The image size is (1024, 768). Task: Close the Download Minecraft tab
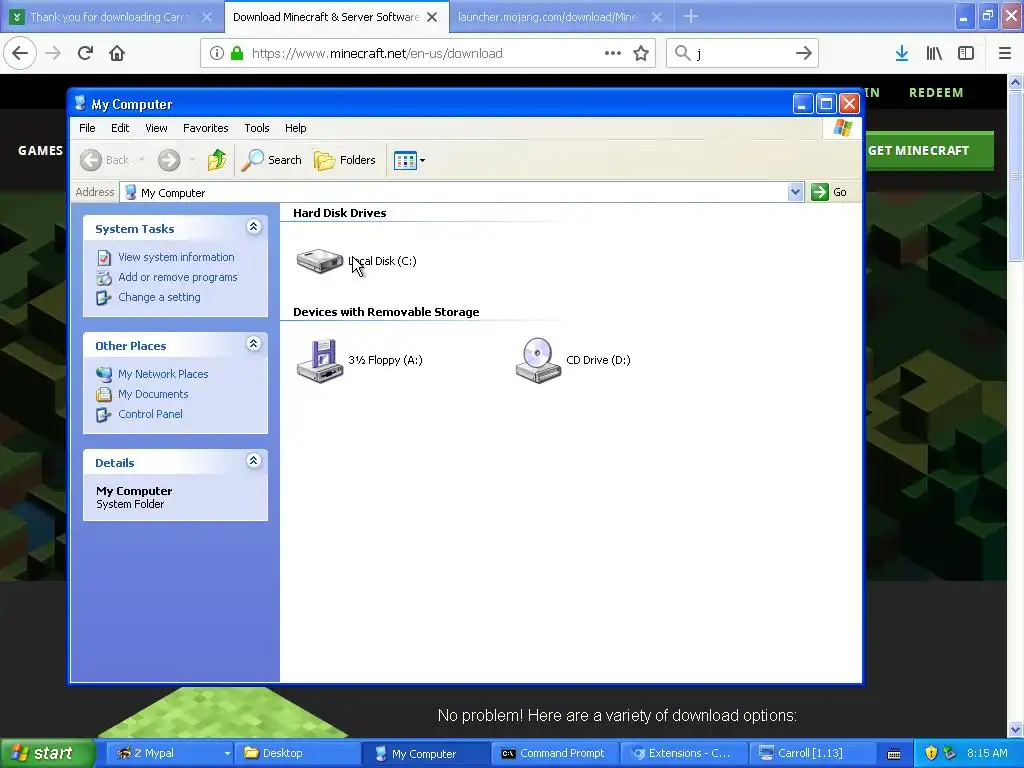(x=432, y=17)
